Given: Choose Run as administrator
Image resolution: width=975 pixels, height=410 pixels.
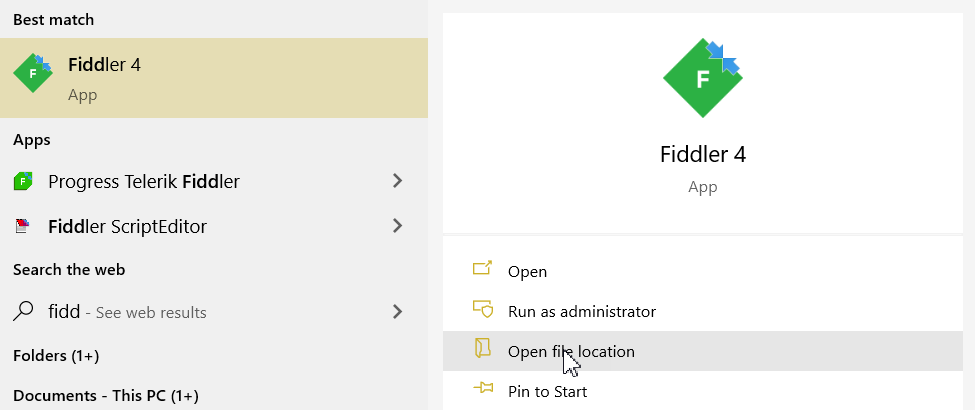Looking at the screenshot, I should tap(582, 311).
